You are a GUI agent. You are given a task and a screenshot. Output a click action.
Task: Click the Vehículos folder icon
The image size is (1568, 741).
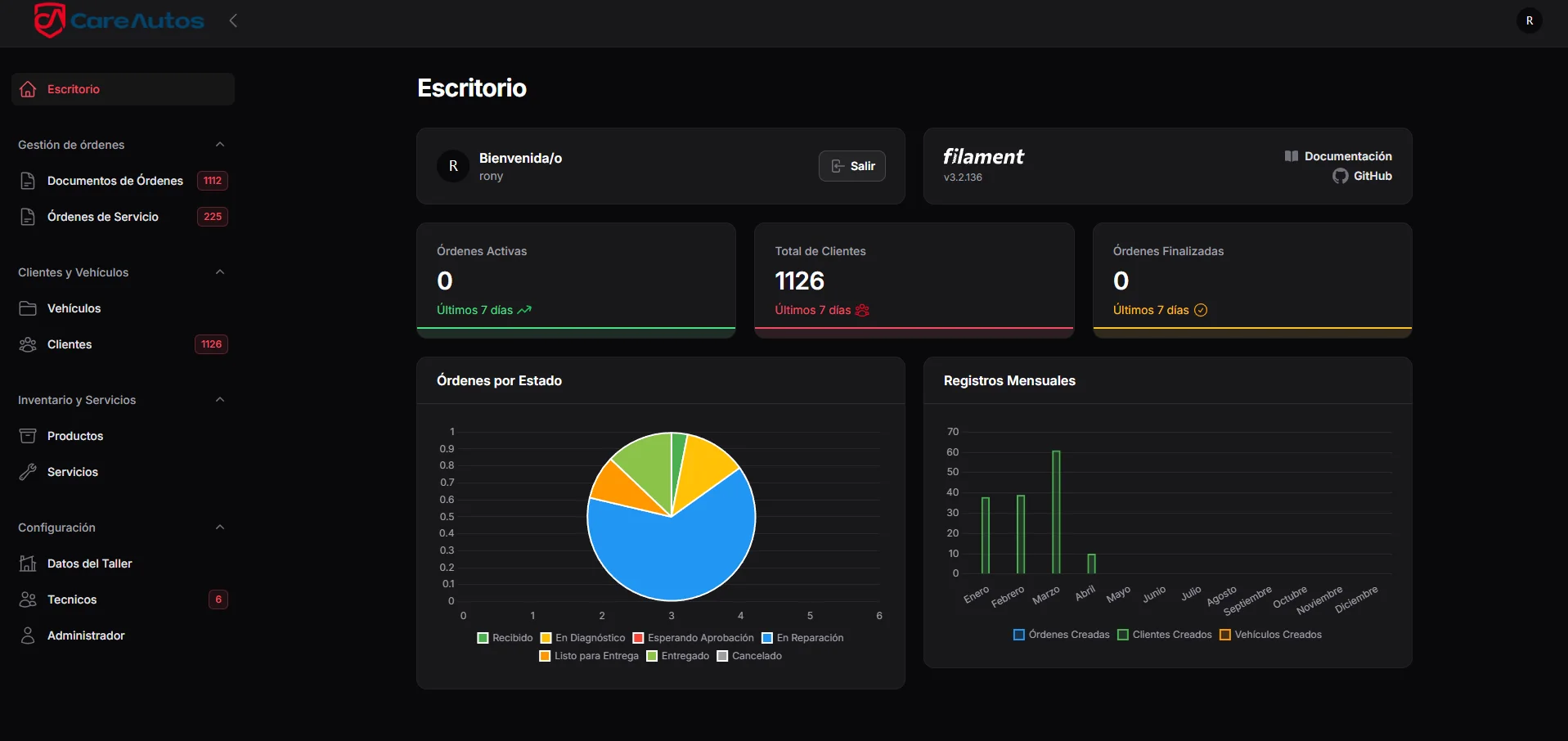coord(28,308)
